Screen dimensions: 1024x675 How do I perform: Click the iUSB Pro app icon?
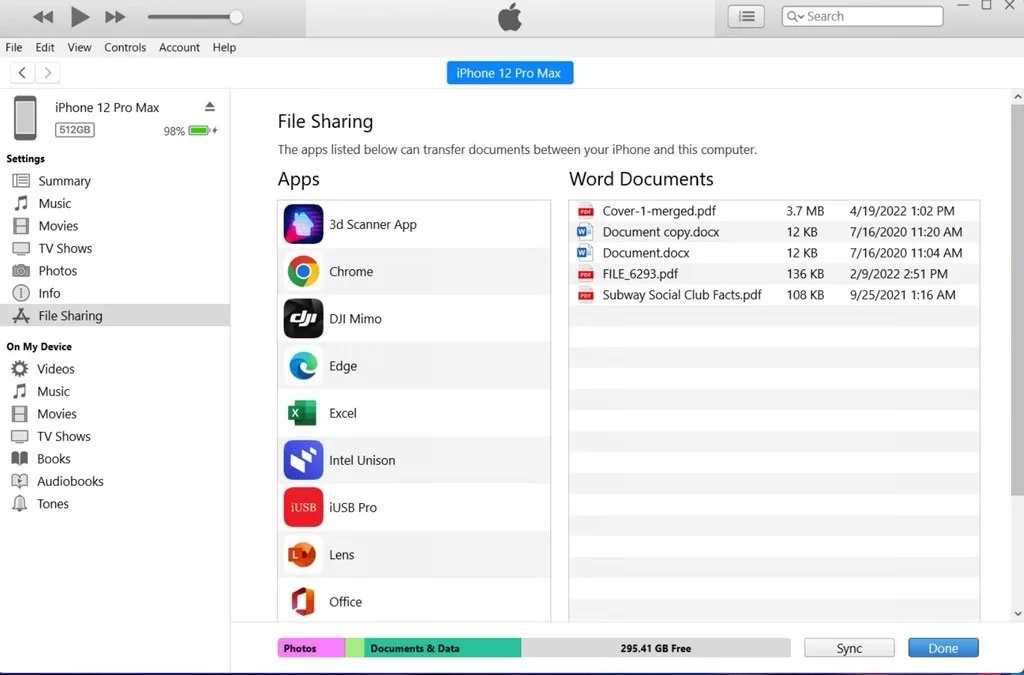[303, 507]
